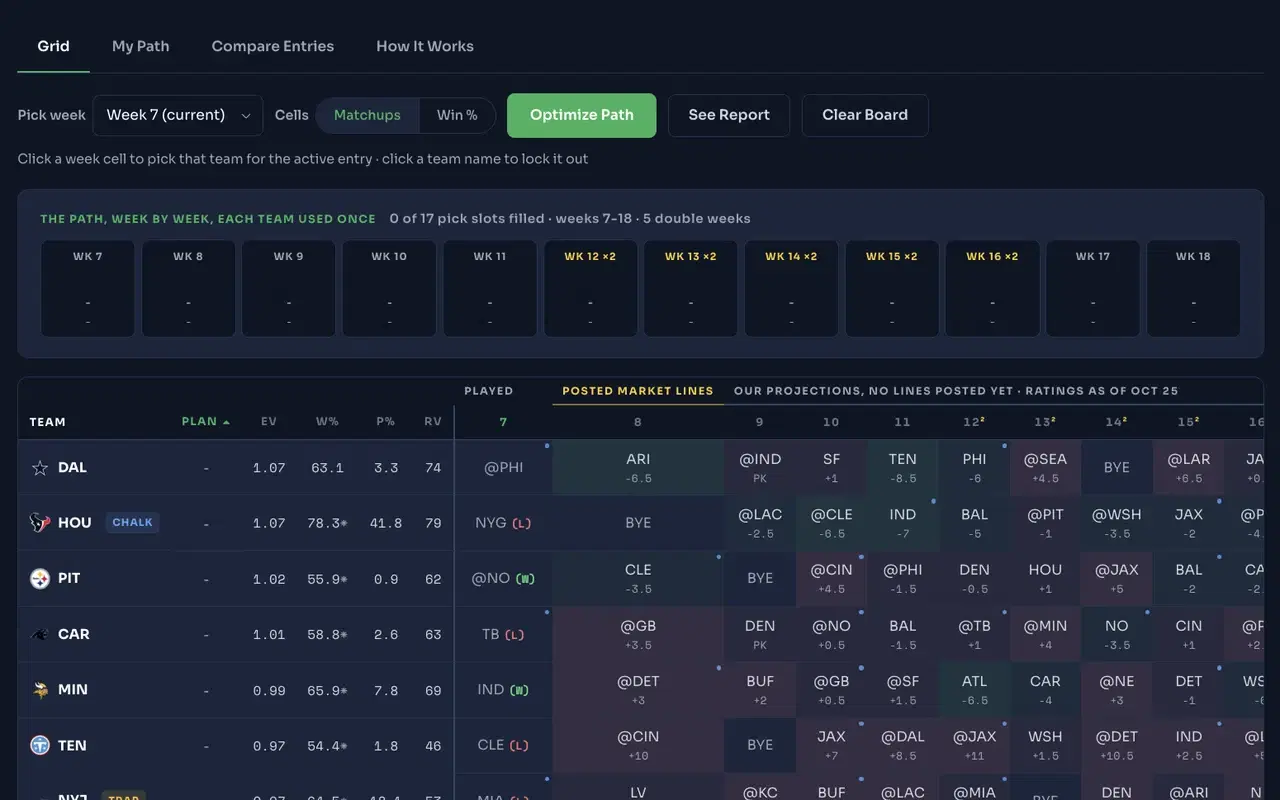
Task: Click the Steelers logo beside PIT
Action: (40, 579)
